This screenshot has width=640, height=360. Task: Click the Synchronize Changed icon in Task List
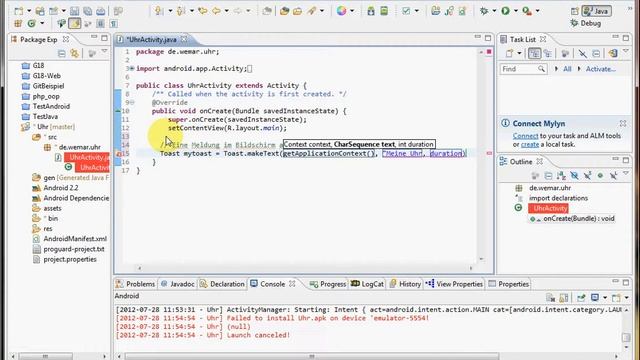click(612, 53)
